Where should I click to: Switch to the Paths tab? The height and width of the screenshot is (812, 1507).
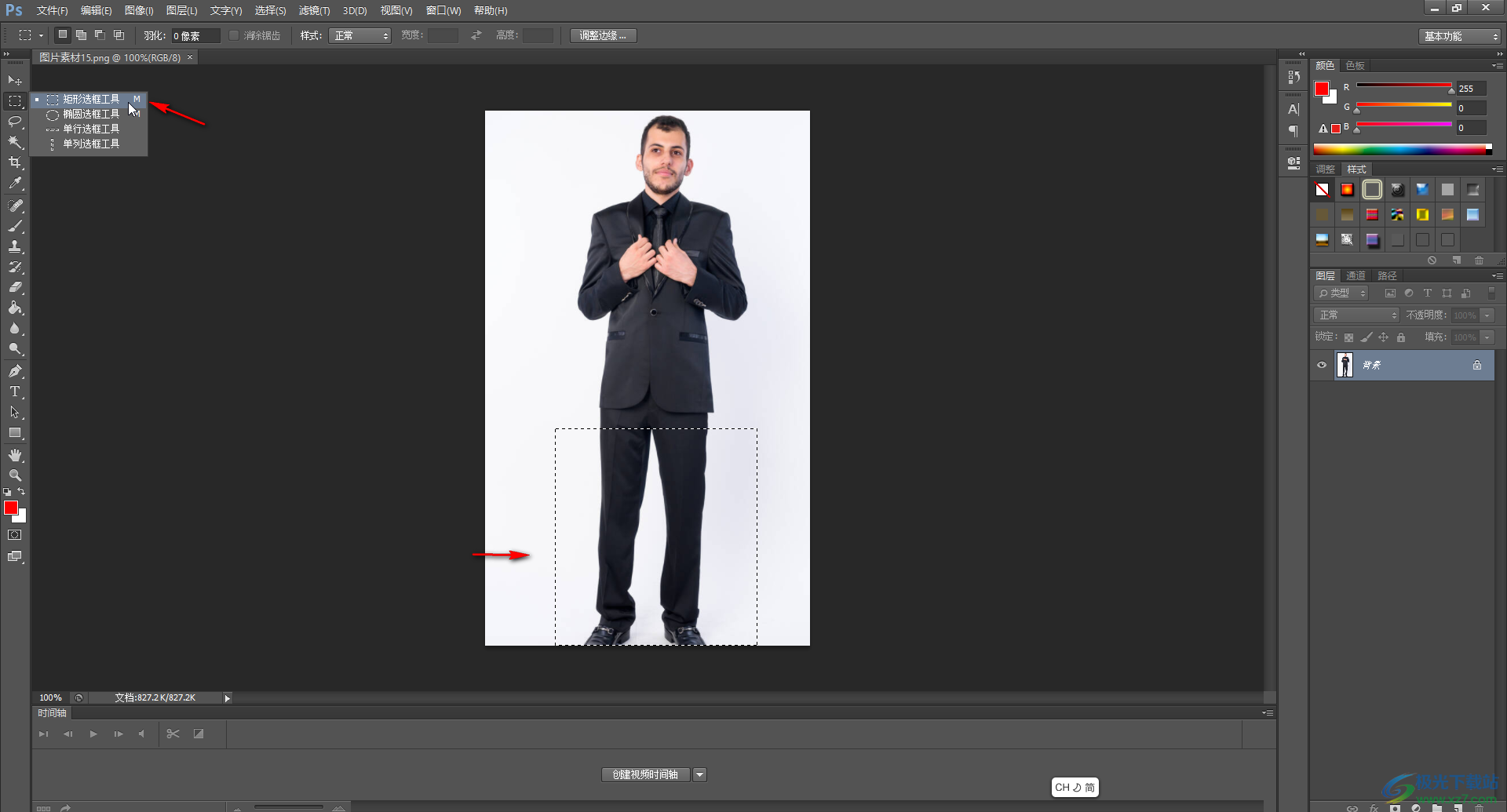coord(1387,275)
